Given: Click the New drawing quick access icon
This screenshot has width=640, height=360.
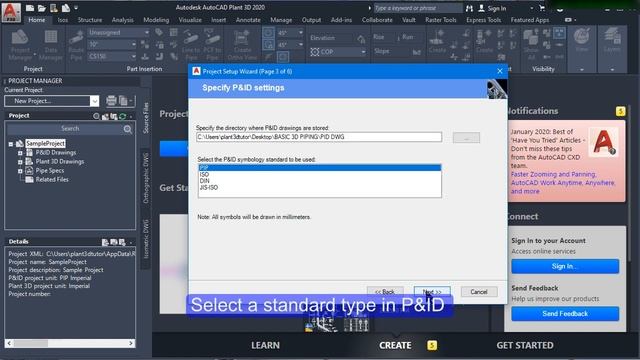Looking at the screenshot, I should point(30,7).
